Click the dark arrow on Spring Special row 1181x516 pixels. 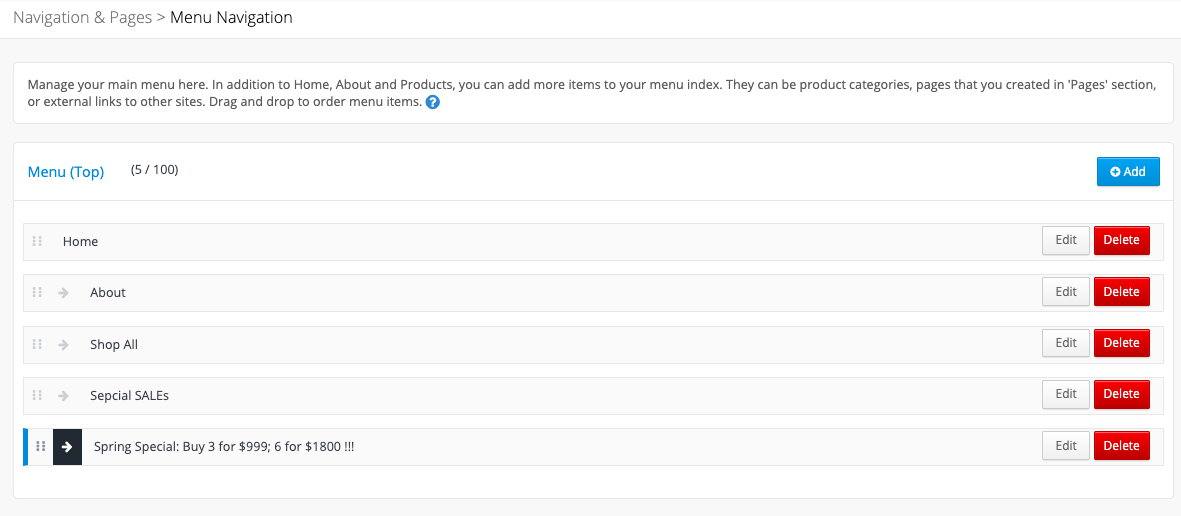coord(67,447)
